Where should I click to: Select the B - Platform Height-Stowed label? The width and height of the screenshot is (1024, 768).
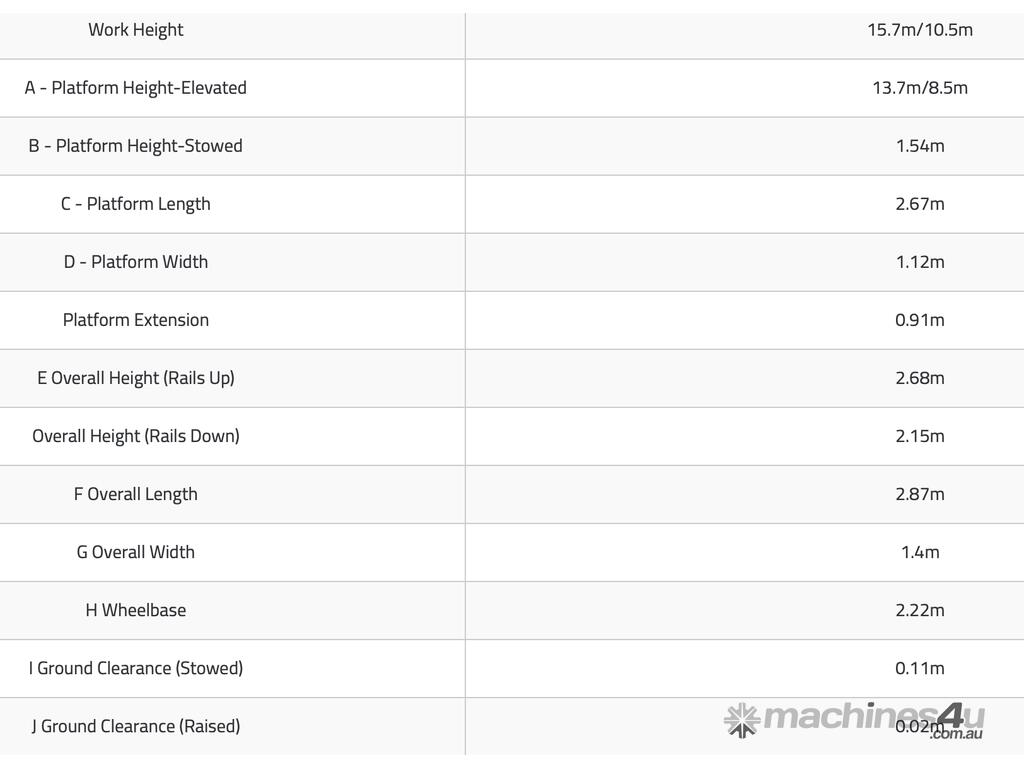point(136,145)
